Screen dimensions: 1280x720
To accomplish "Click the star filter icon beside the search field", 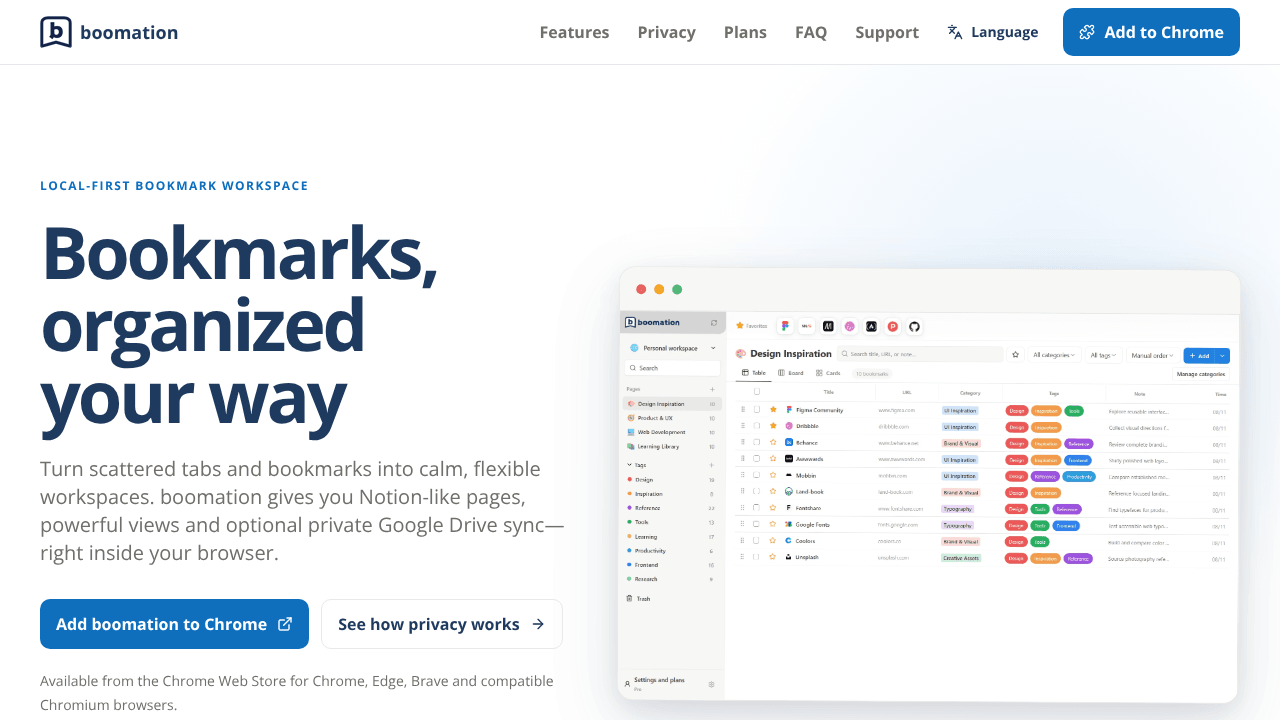I will click(x=1015, y=354).
